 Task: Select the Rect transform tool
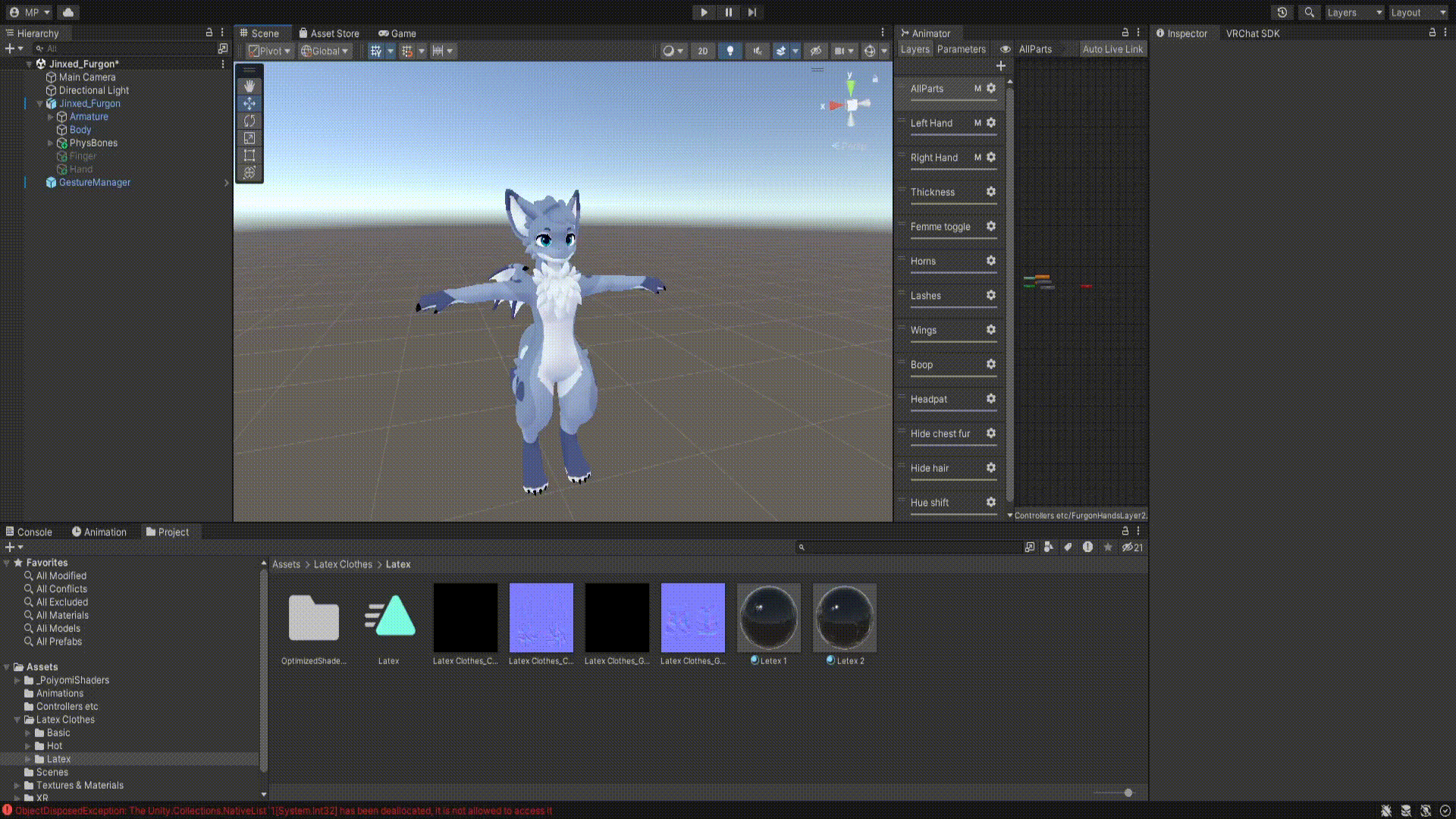(x=249, y=155)
